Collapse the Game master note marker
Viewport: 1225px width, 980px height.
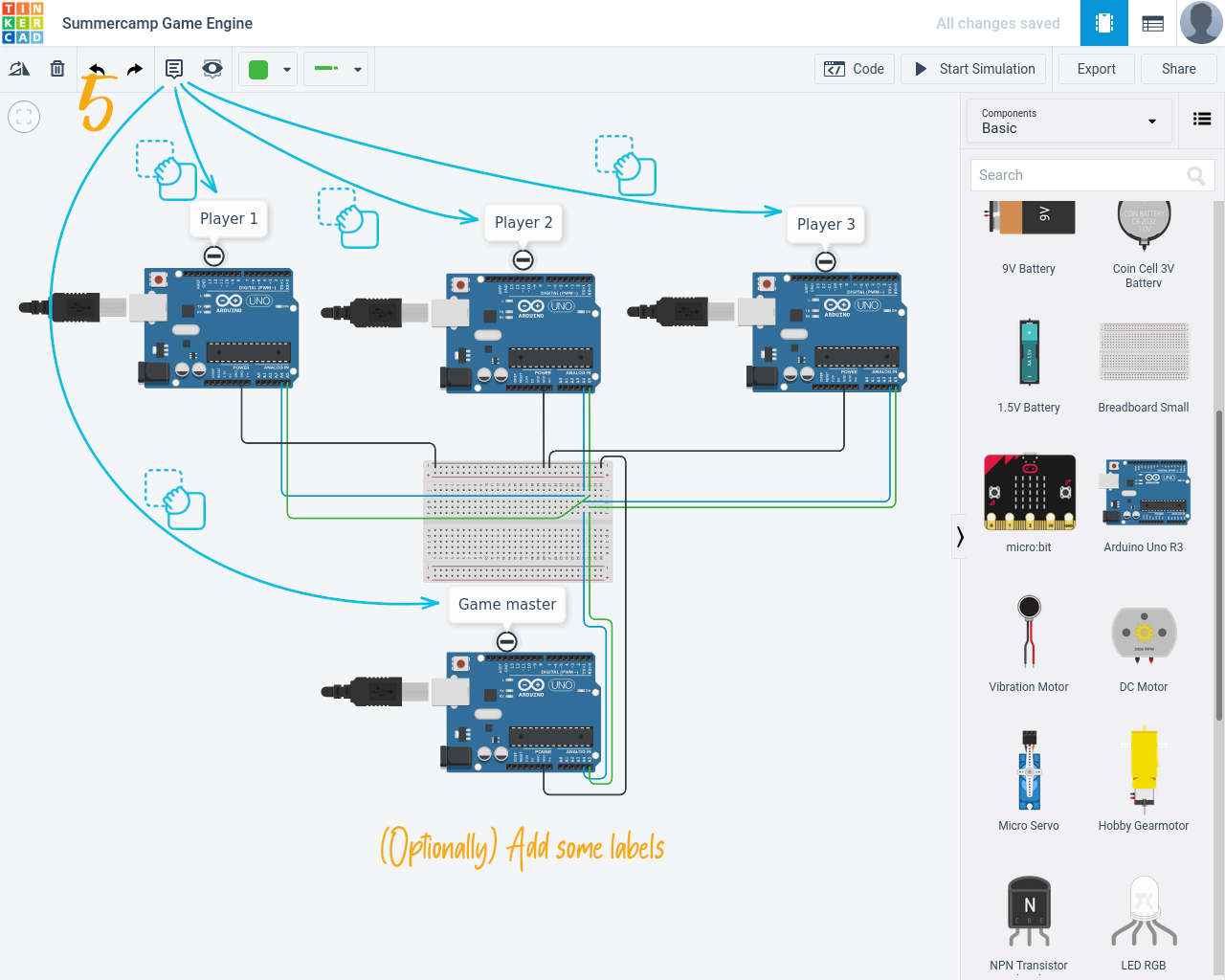(507, 641)
